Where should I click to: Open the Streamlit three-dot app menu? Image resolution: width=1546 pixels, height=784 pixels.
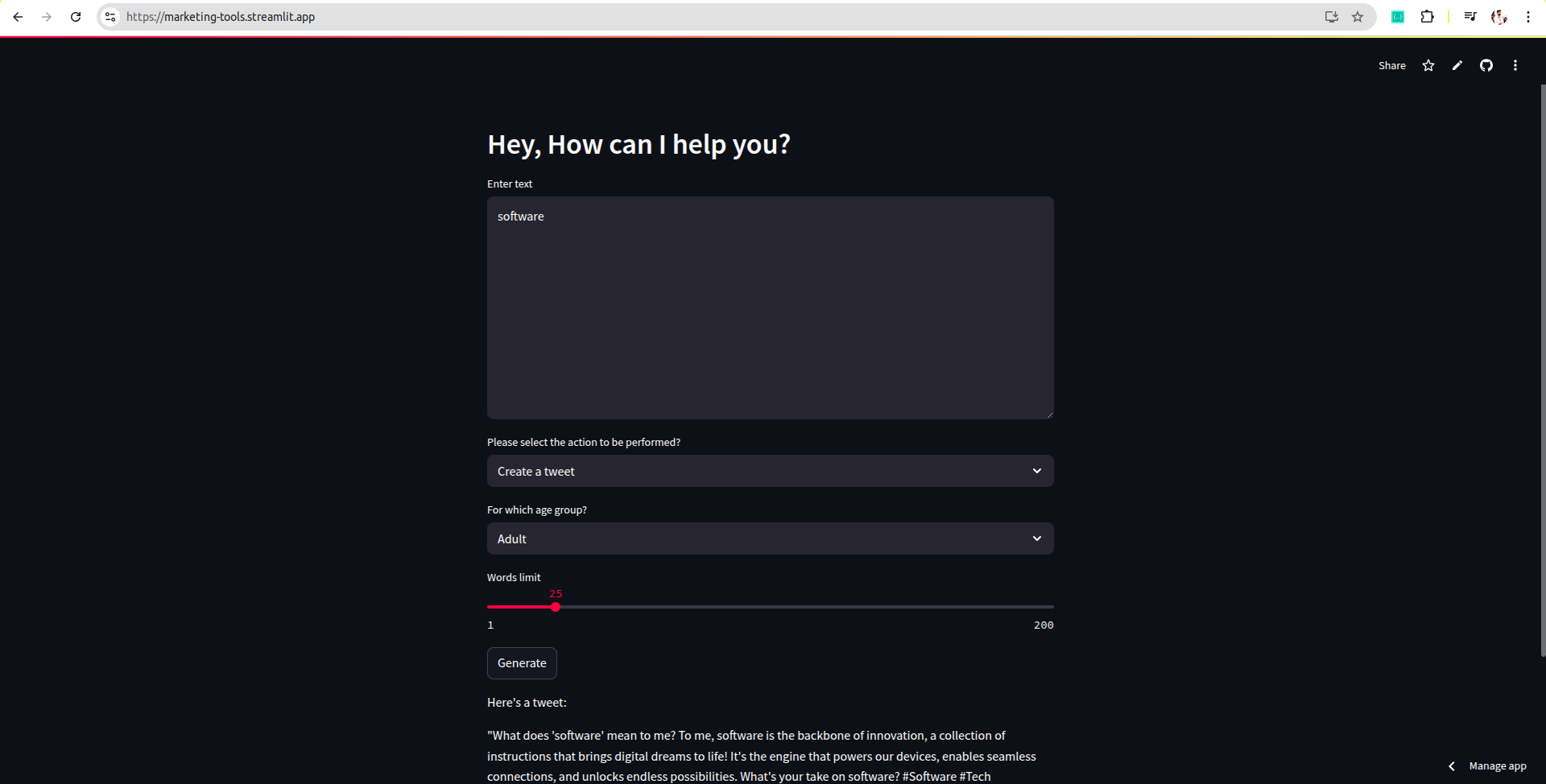pyautogui.click(x=1515, y=66)
